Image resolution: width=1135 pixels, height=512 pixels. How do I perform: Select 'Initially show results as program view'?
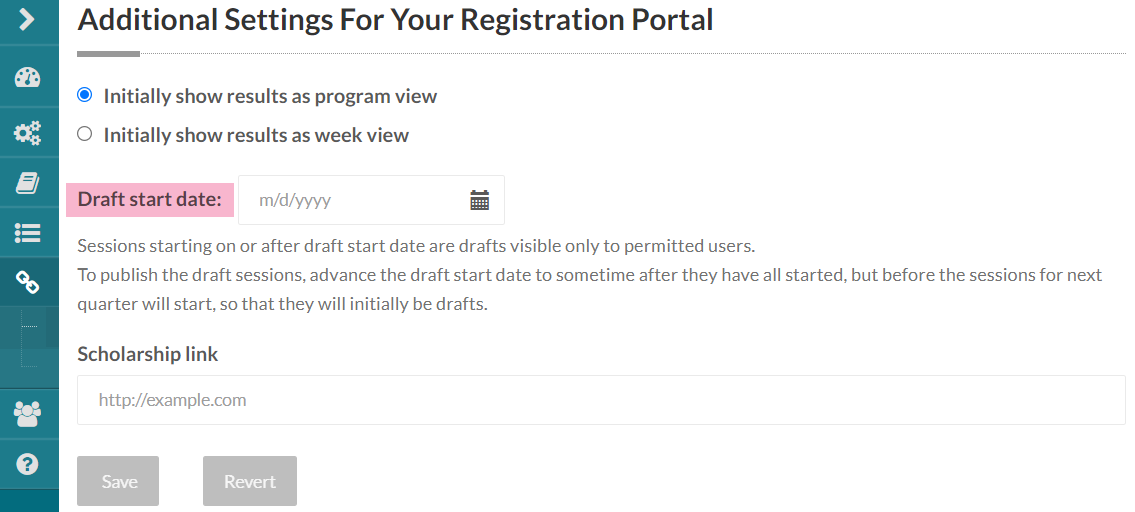(85, 95)
